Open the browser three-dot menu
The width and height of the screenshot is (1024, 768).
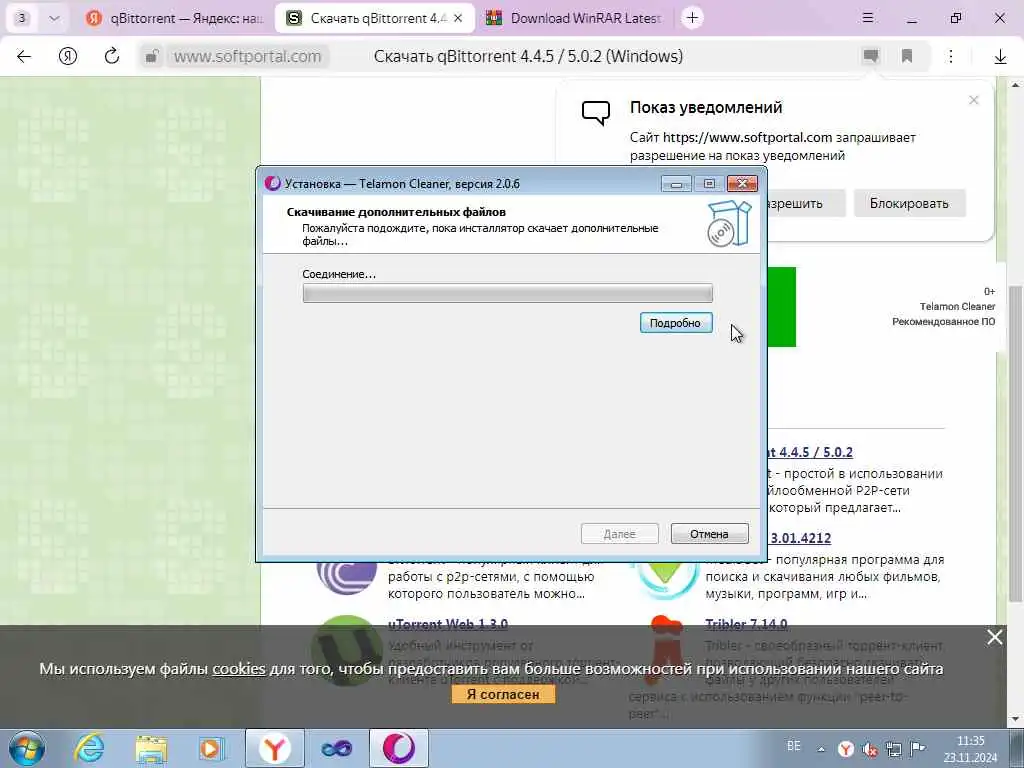click(951, 56)
